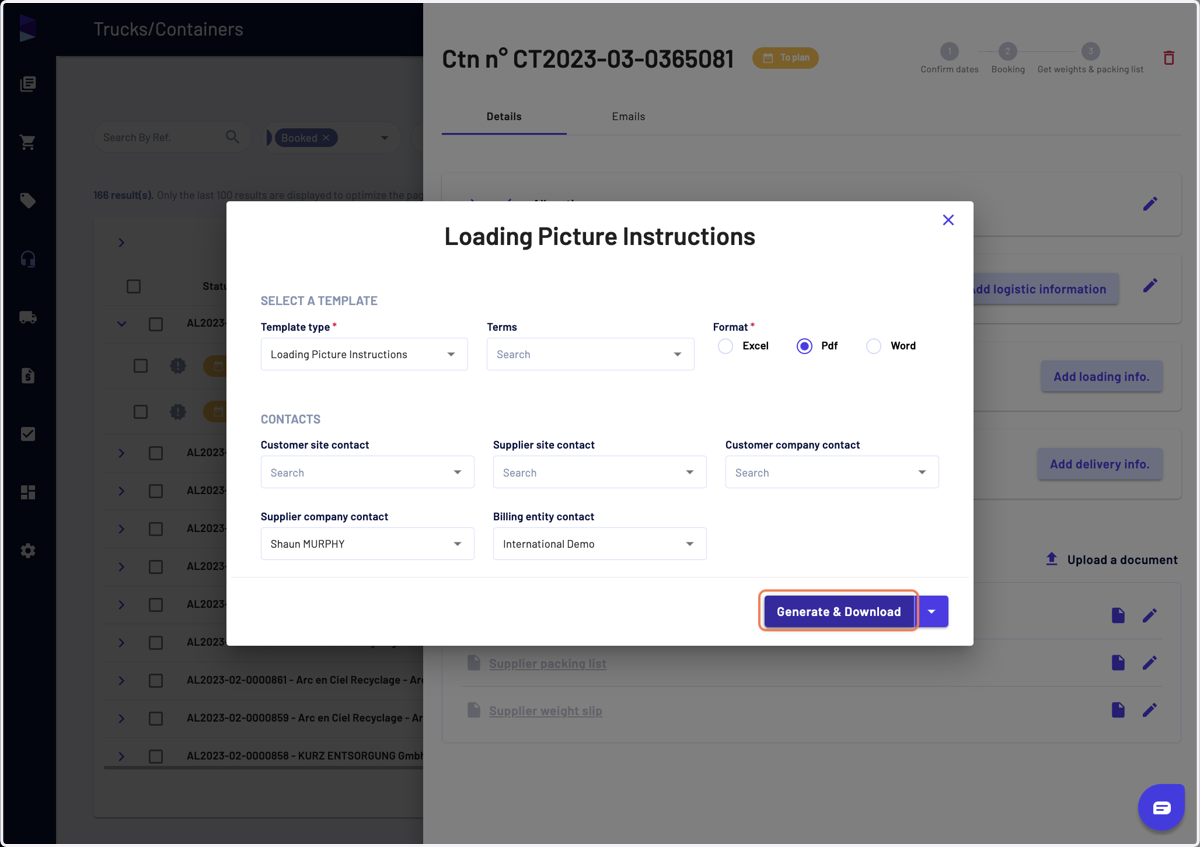Click the Confirm dates step

(949, 58)
